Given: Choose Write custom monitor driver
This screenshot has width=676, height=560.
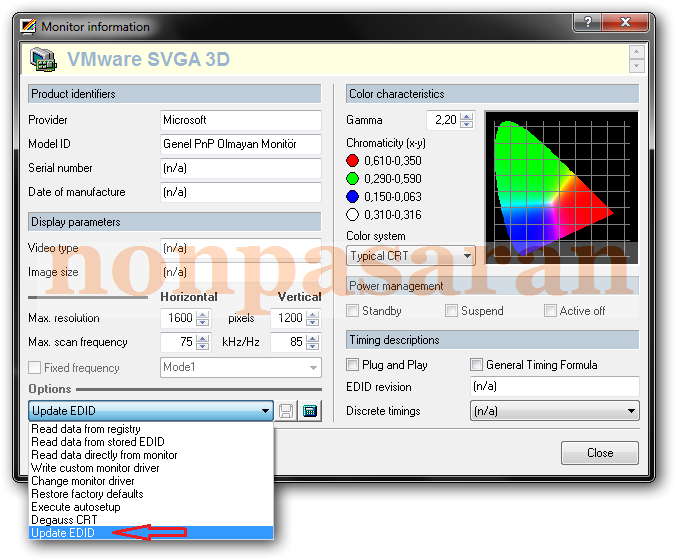Looking at the screenshot, I should 151,468.
